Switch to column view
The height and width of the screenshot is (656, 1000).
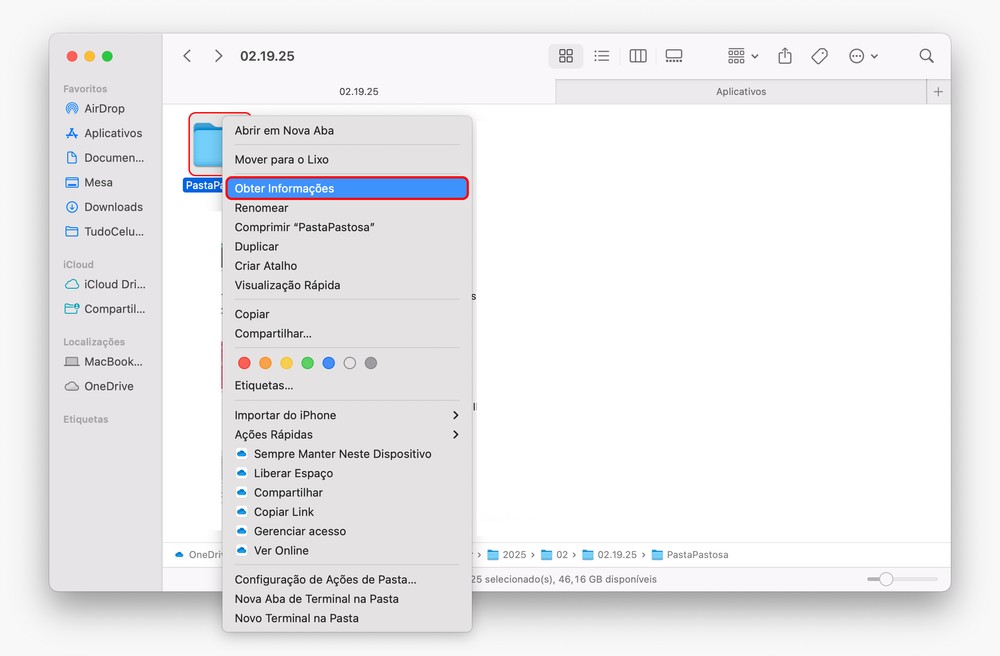pos(638,56)
